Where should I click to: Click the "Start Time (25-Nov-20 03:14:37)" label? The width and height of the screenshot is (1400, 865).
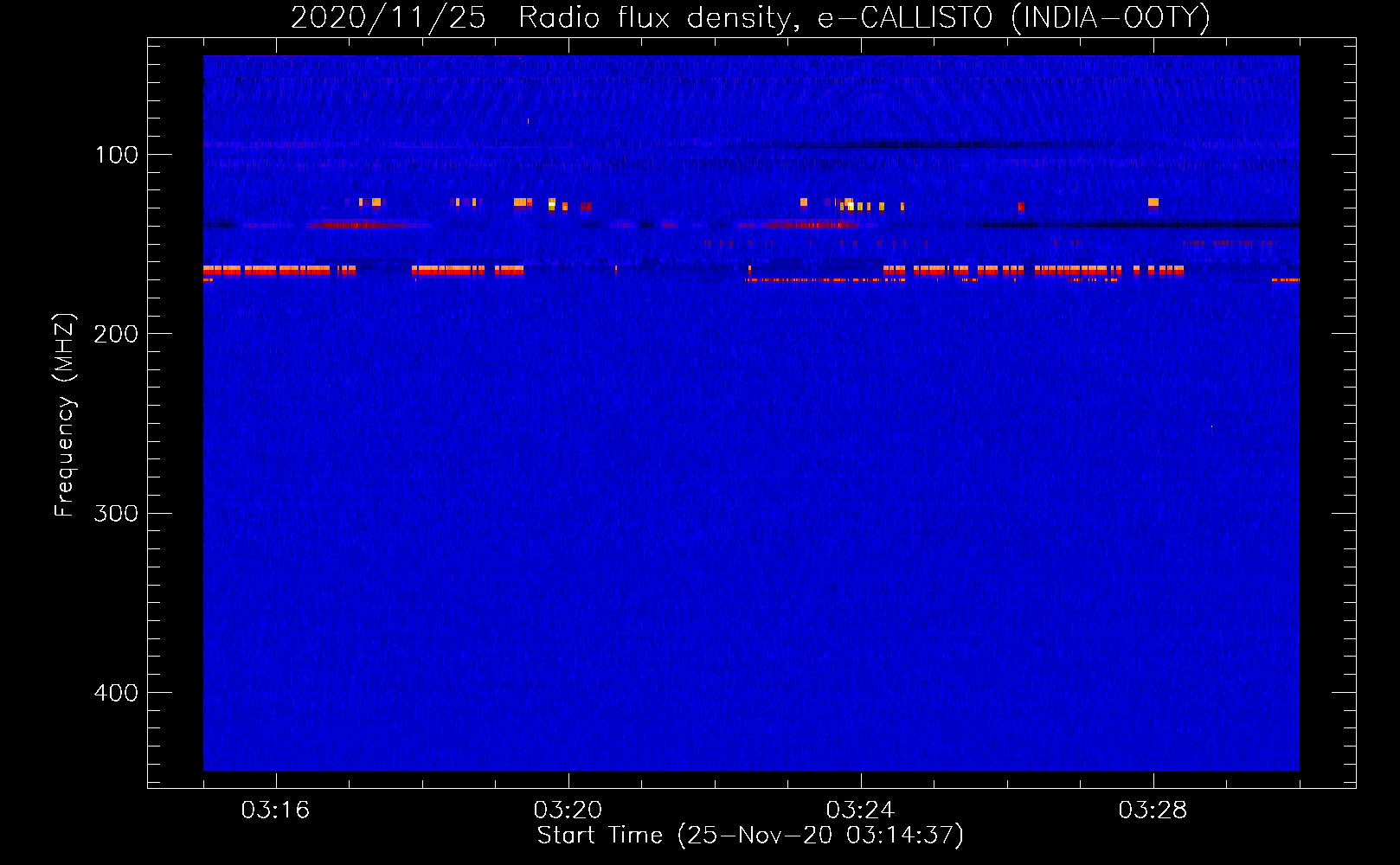coord(750,836)
